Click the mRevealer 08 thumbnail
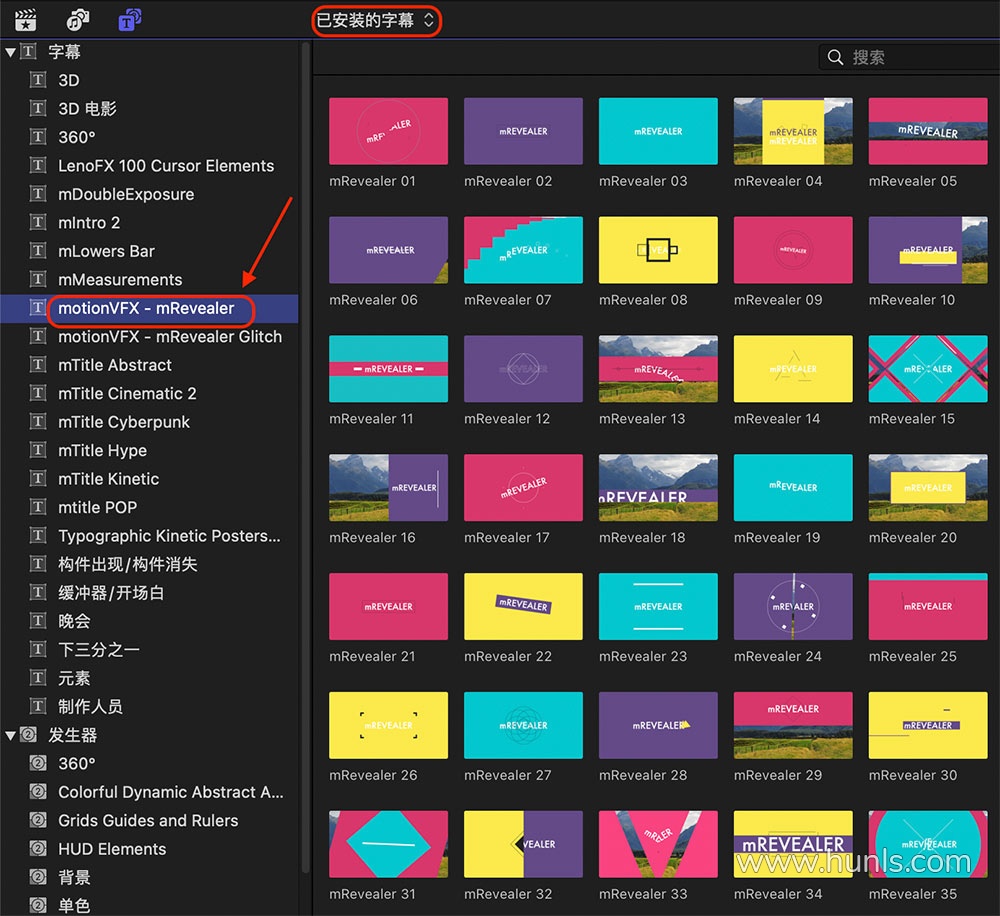This screenshot has width=1000, height=916. pyautogui.click(x=658, y=250)
